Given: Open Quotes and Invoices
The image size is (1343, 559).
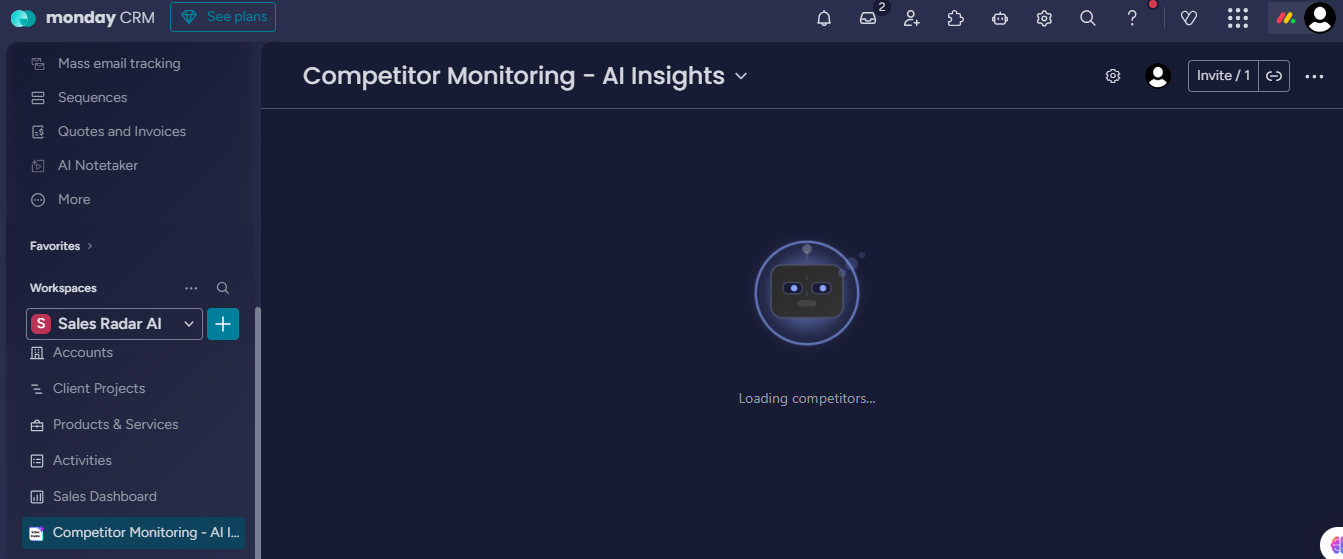Looking at the screenshot, I should [122, 131].
